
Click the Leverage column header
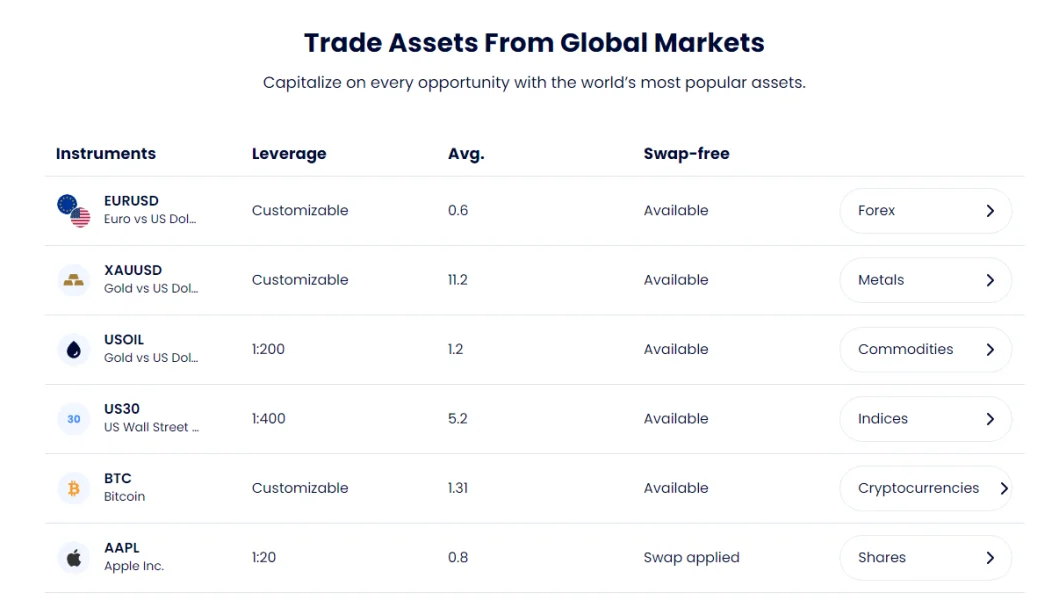[289, 154]
